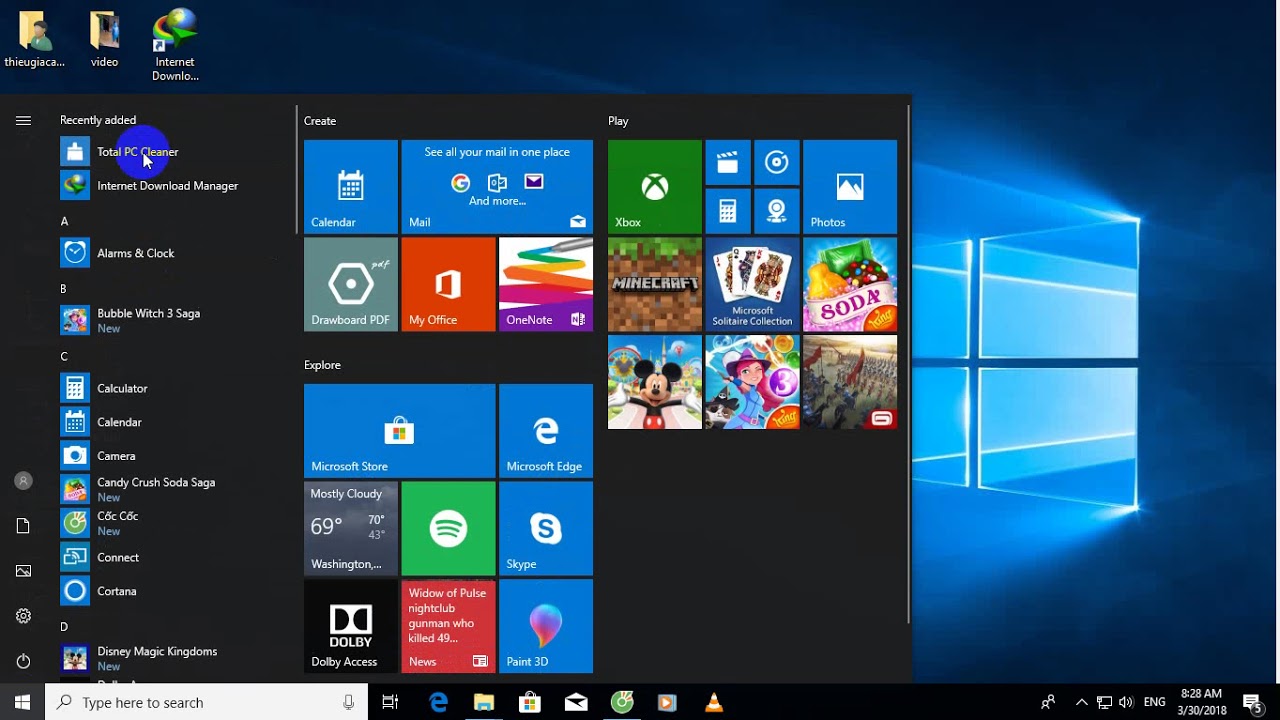Click the Play tile group header
The width and height of the screenshot is (1280, 720).
(618, 121)
